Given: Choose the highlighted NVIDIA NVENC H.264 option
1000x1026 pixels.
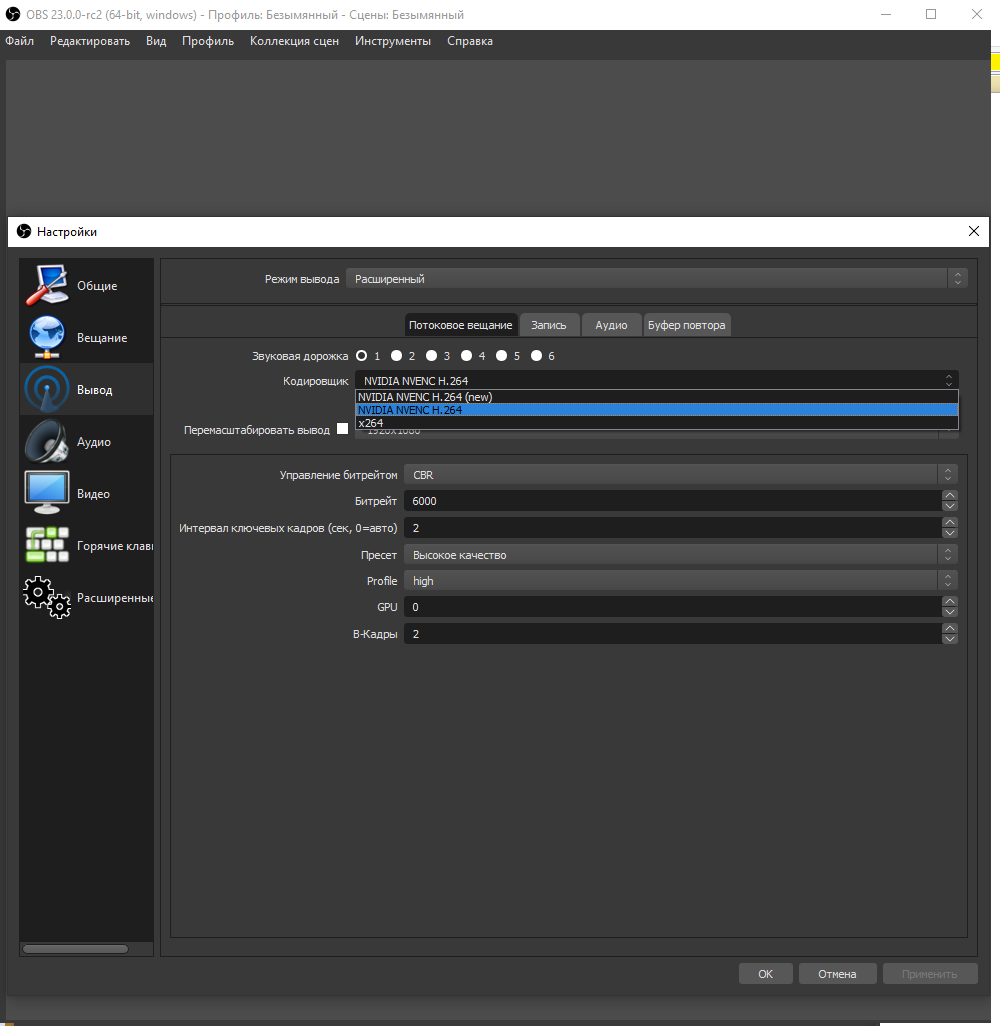Looking at the screenshot, I should pyautogui.click(x=656, y=410).
